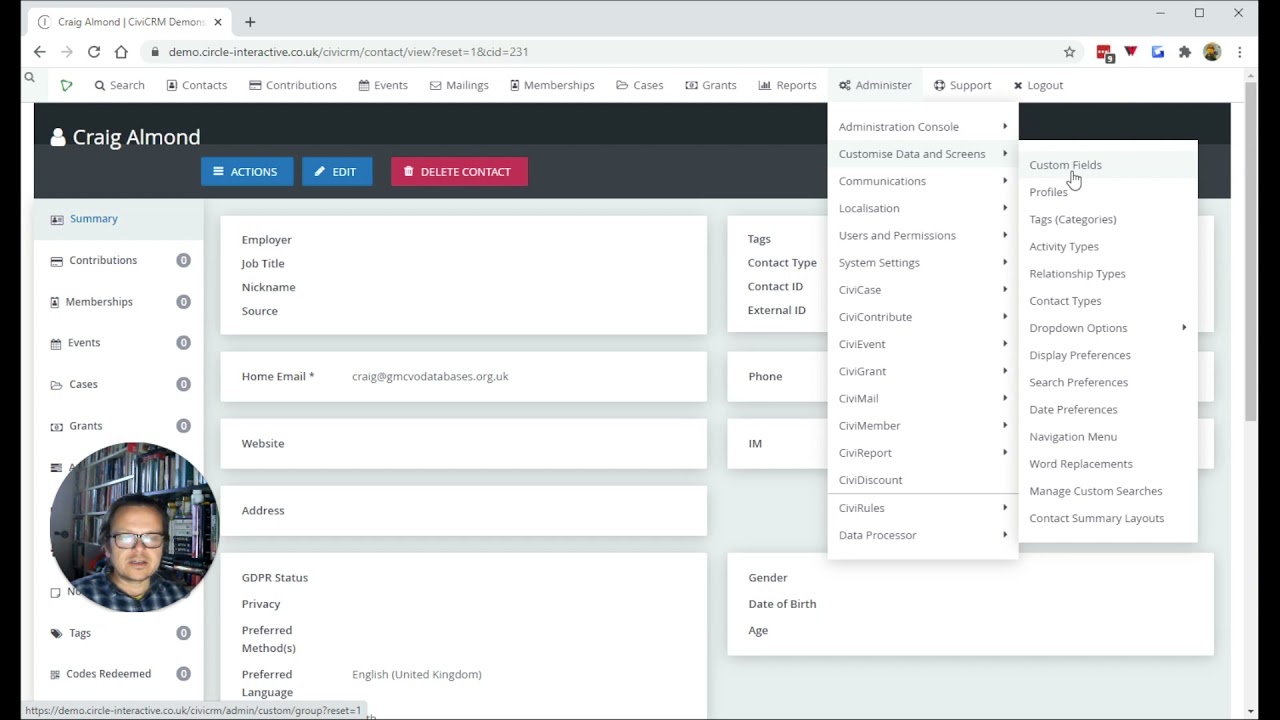Open the Support menu
This screenshot has width=1280, height=720.
click(963, 85)
